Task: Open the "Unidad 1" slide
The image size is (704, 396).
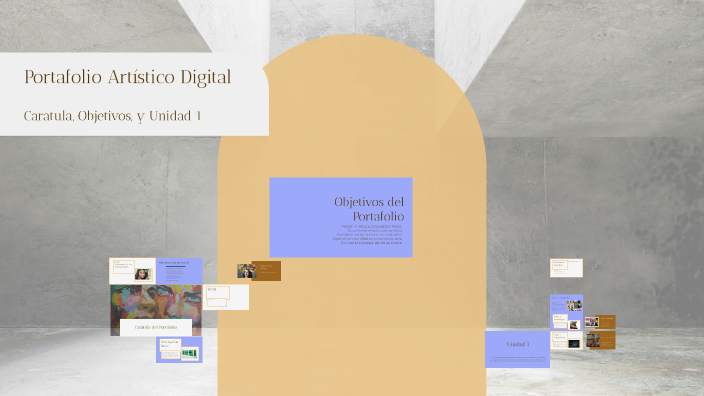Action: [518, 349]
